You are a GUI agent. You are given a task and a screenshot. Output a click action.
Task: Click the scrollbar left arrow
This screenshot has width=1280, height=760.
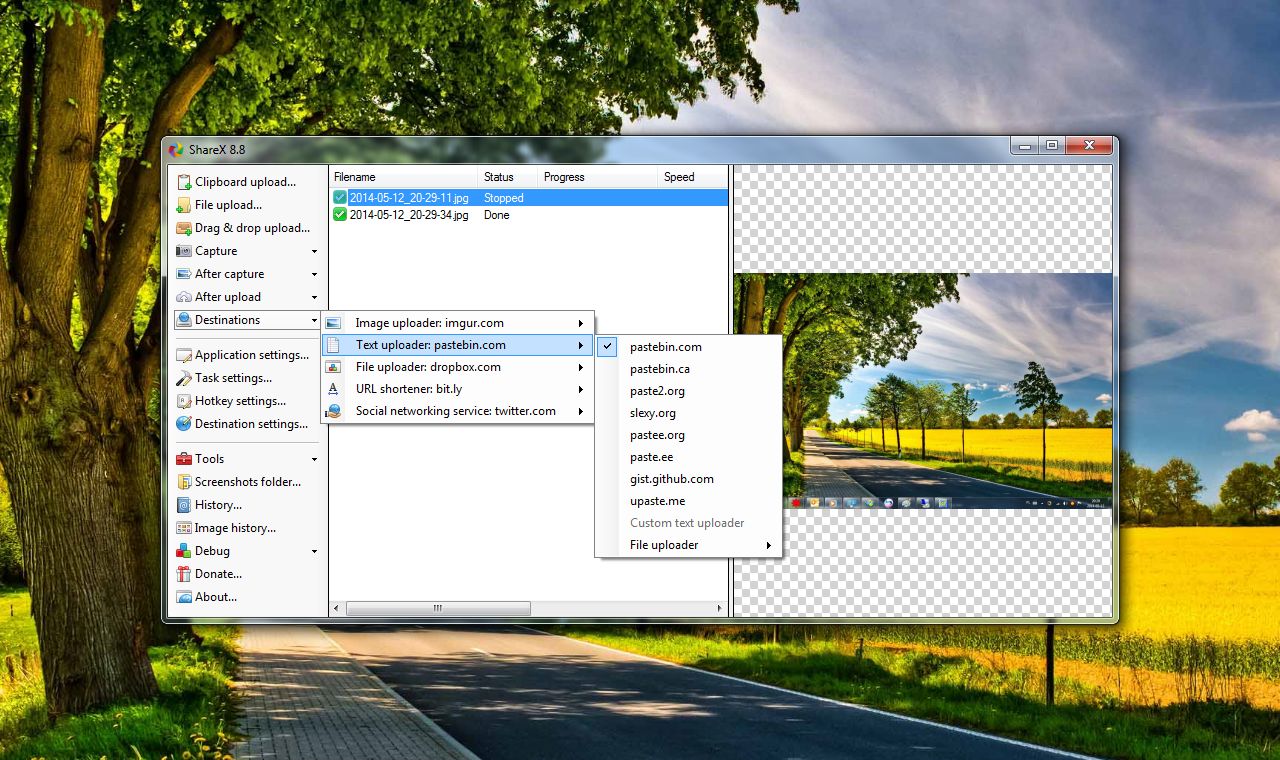pos(337,608)
